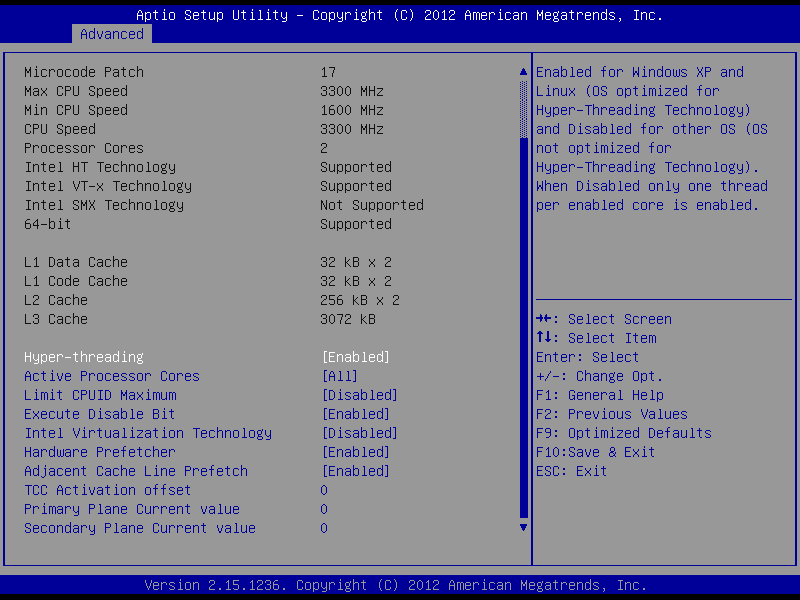Click the scrollbar up arrow
This screenshot has height=600, width=800.
click(x=522, y=72)
